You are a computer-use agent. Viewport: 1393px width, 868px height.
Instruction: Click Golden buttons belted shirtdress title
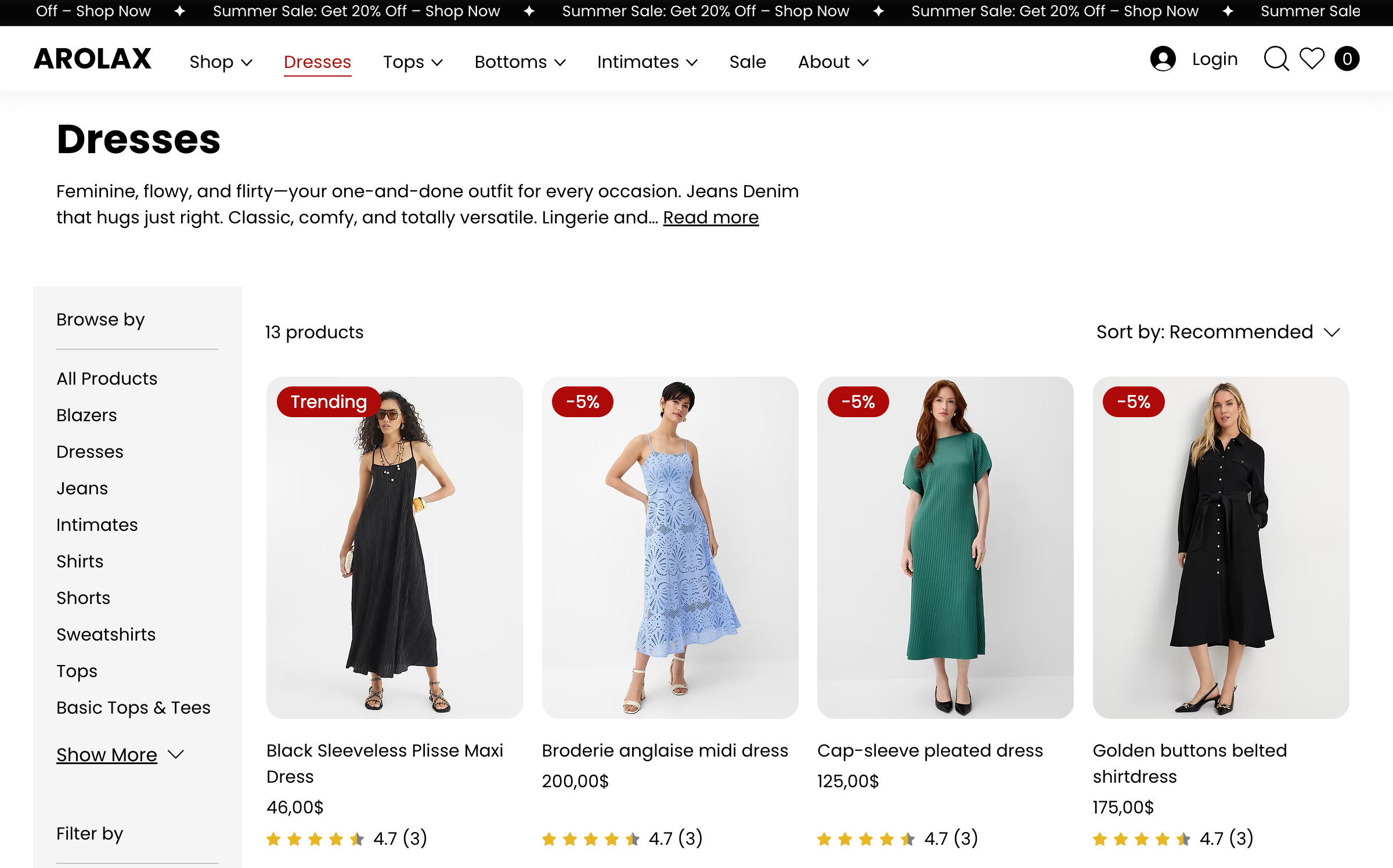pyautogui.click(x=1190, y=764)
